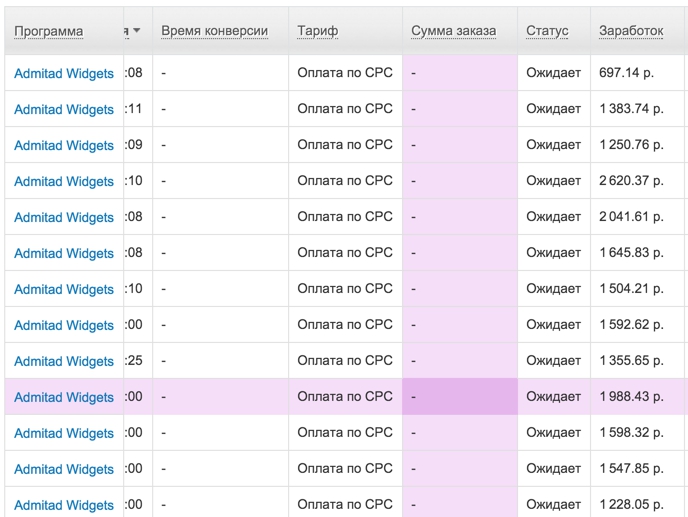Select the earnings value 1 250.76 р.
The width and height of the screenshot is (688, 517).
point(631,145)
